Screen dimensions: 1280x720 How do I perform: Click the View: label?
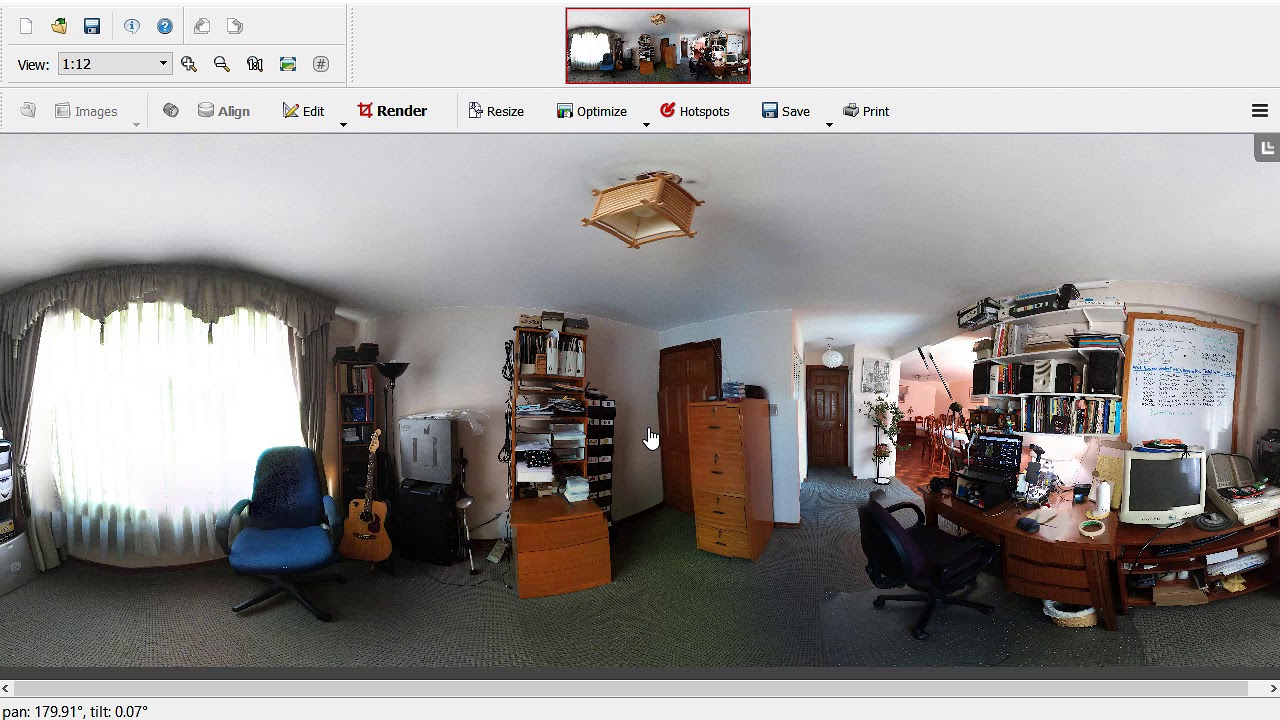click(x=33, y=64)
